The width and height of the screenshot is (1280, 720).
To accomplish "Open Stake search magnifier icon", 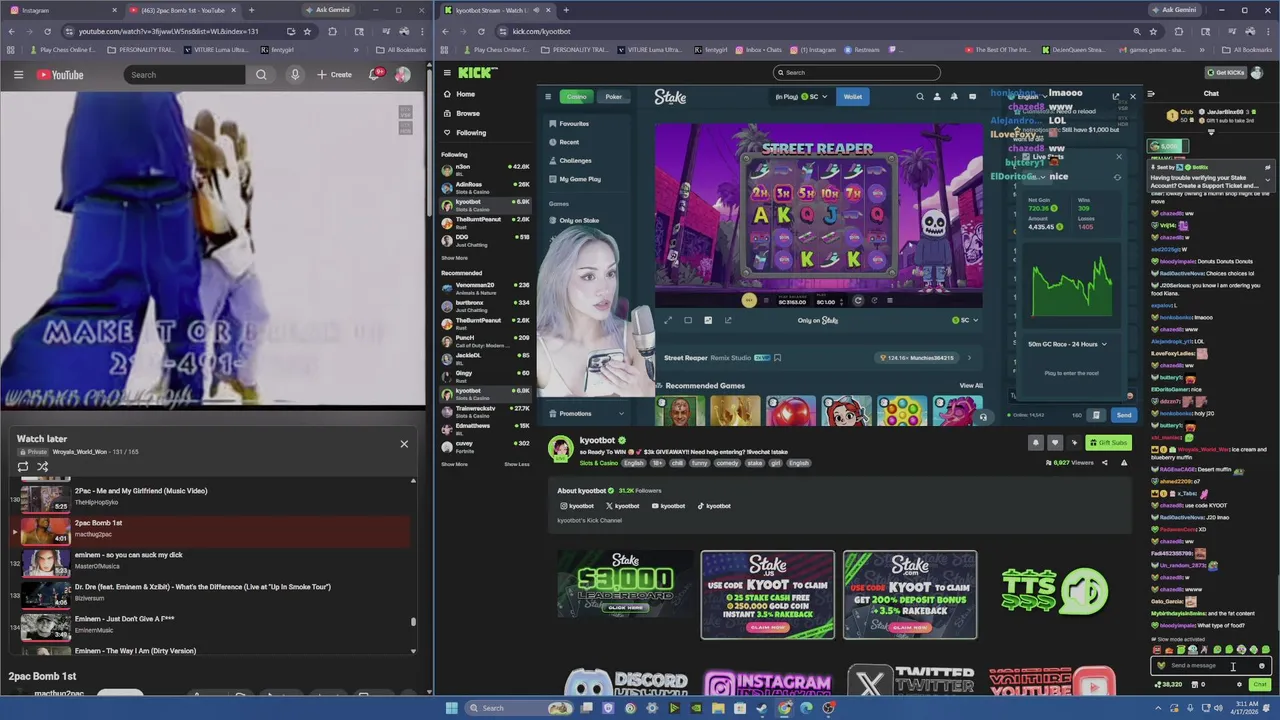I will point(920,97).
